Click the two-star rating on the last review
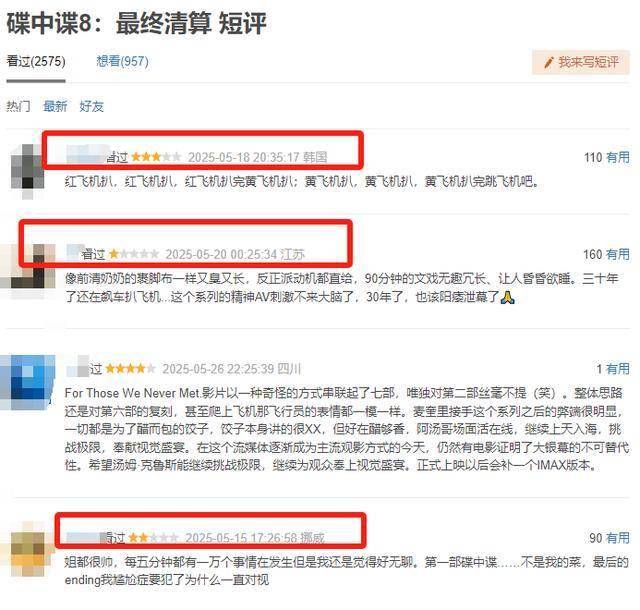 point(153,538)
